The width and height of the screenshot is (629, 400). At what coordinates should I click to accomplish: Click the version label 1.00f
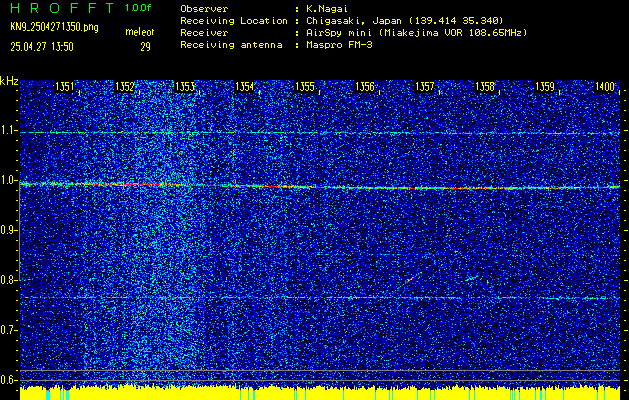coord(138,8)
